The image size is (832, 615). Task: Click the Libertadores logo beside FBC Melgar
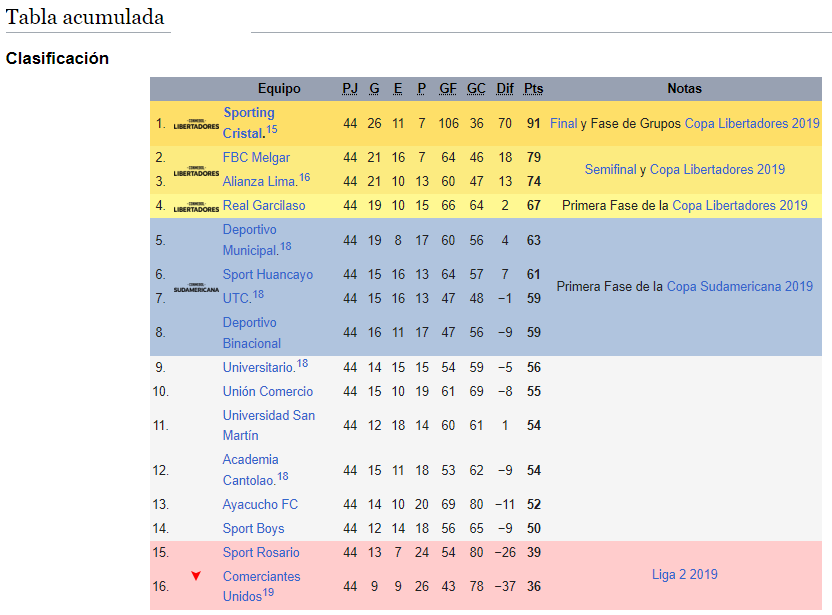point(196,170)
